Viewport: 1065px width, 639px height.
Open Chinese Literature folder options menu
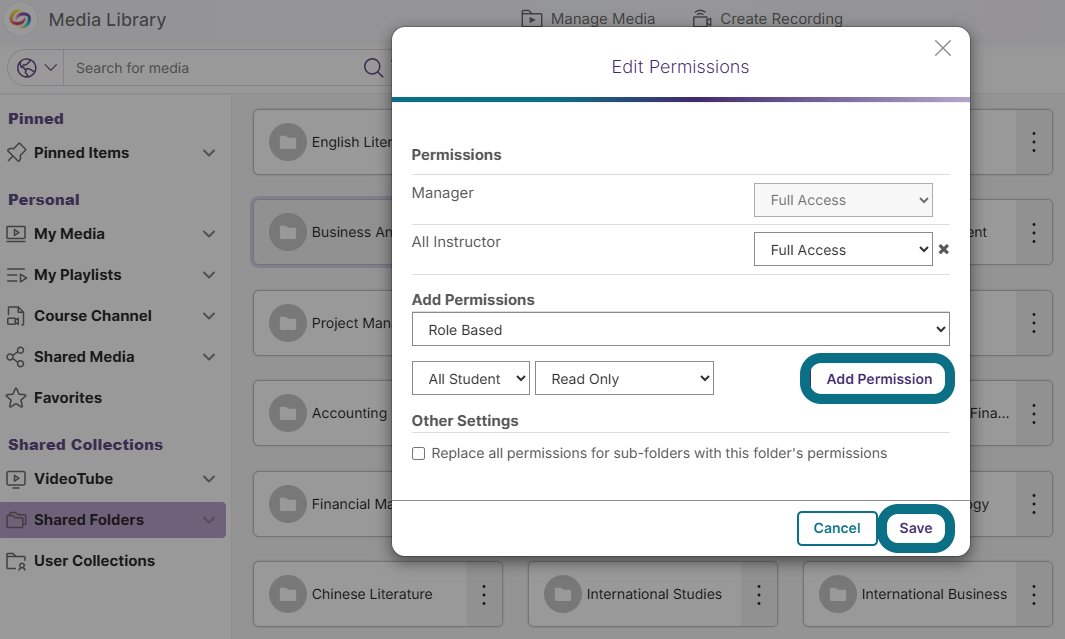coord(484,594)
